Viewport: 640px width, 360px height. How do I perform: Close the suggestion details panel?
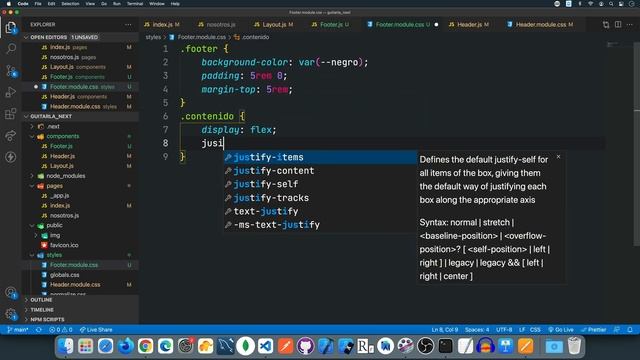(558, 157)
